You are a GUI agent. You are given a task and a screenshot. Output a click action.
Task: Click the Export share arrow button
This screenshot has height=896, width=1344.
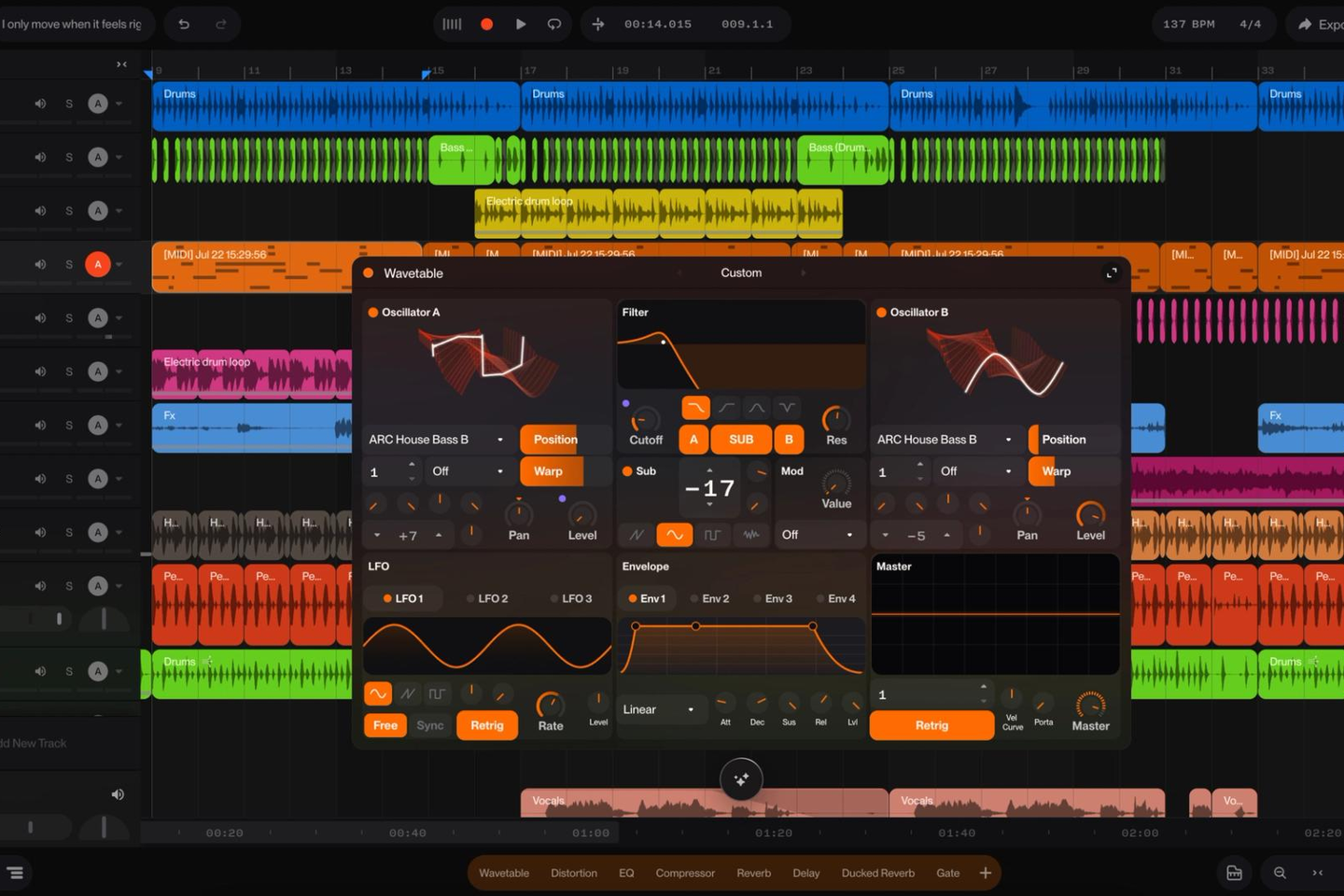(1316, 24)
